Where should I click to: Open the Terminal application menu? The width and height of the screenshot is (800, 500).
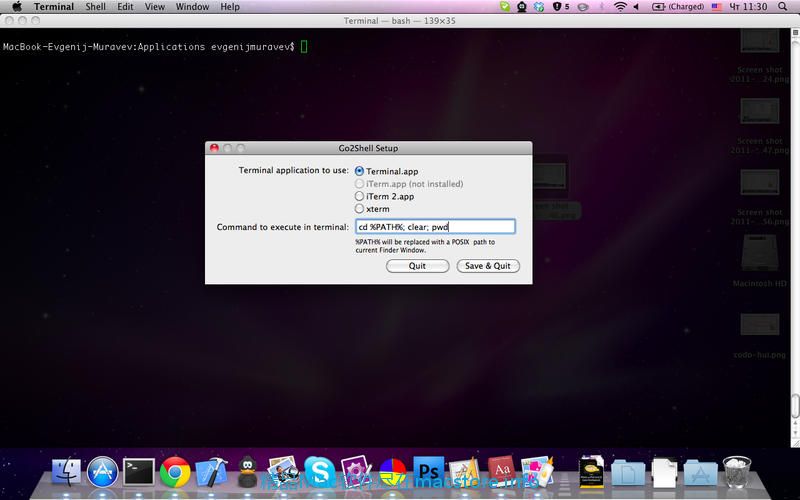coord(54,7)
